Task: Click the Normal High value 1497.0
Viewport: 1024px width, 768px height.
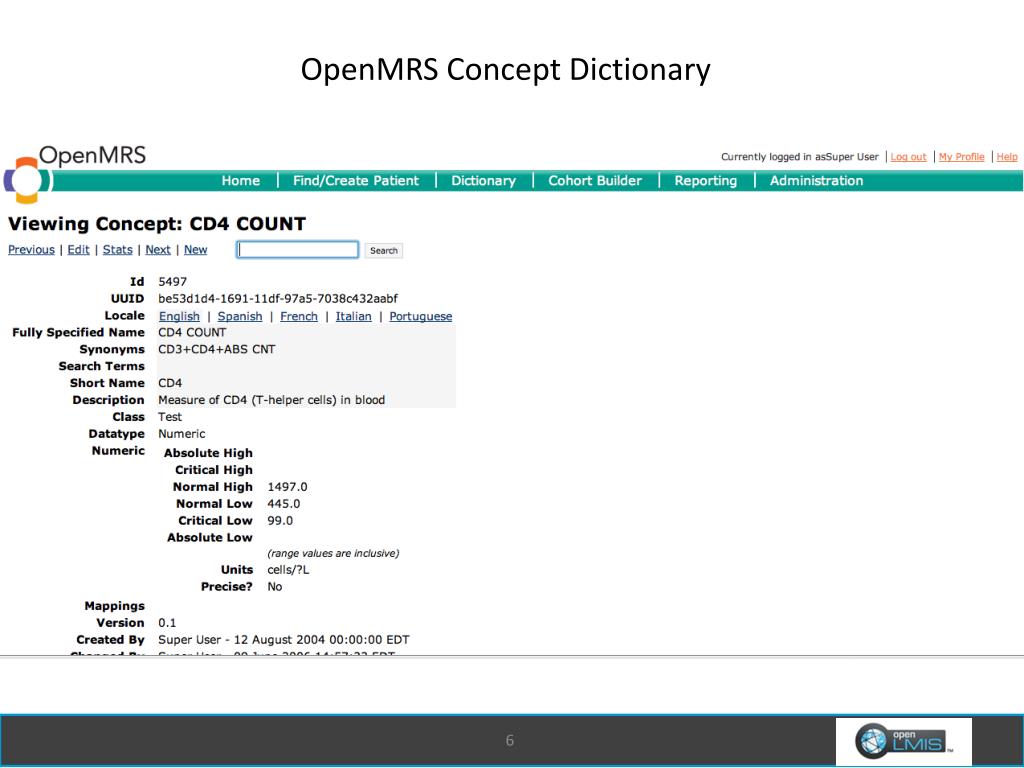Action: point(287,487)
